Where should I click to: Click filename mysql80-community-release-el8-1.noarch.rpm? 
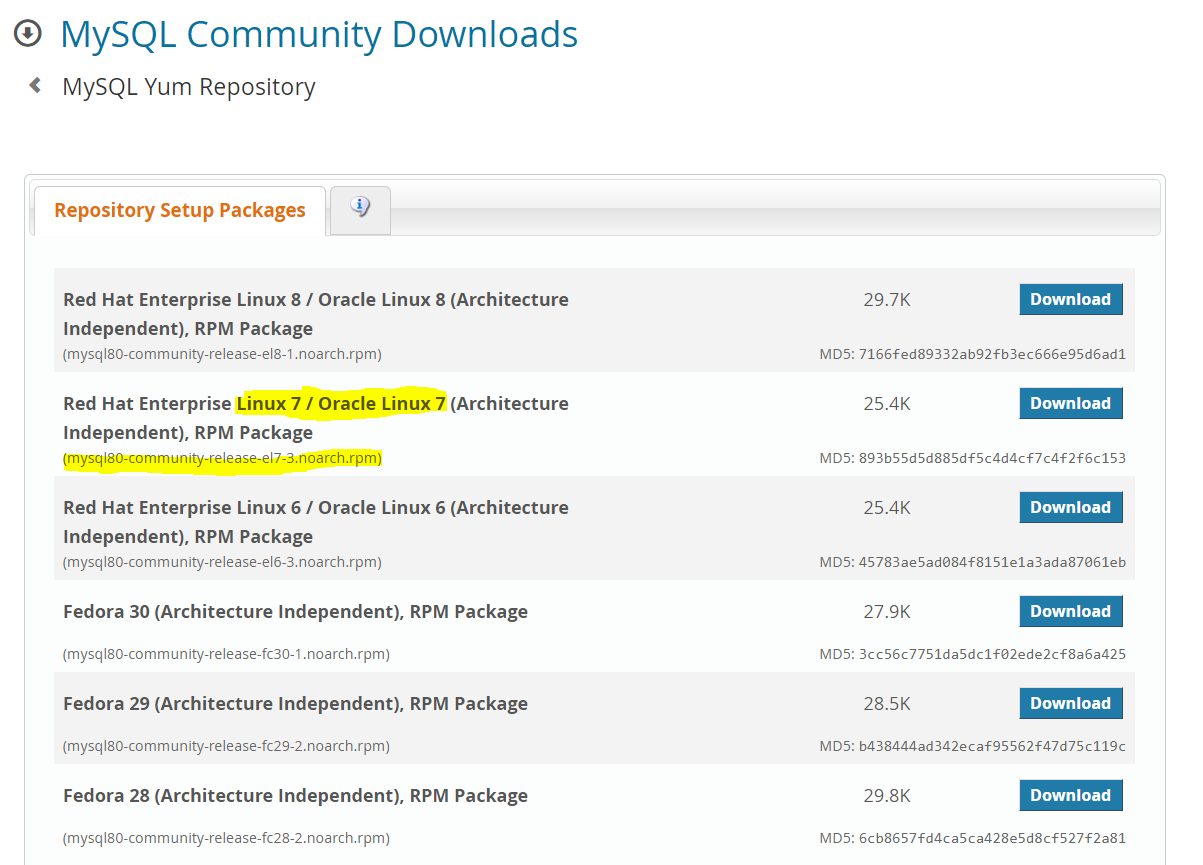pyautogui.click(x=222, y=354)
